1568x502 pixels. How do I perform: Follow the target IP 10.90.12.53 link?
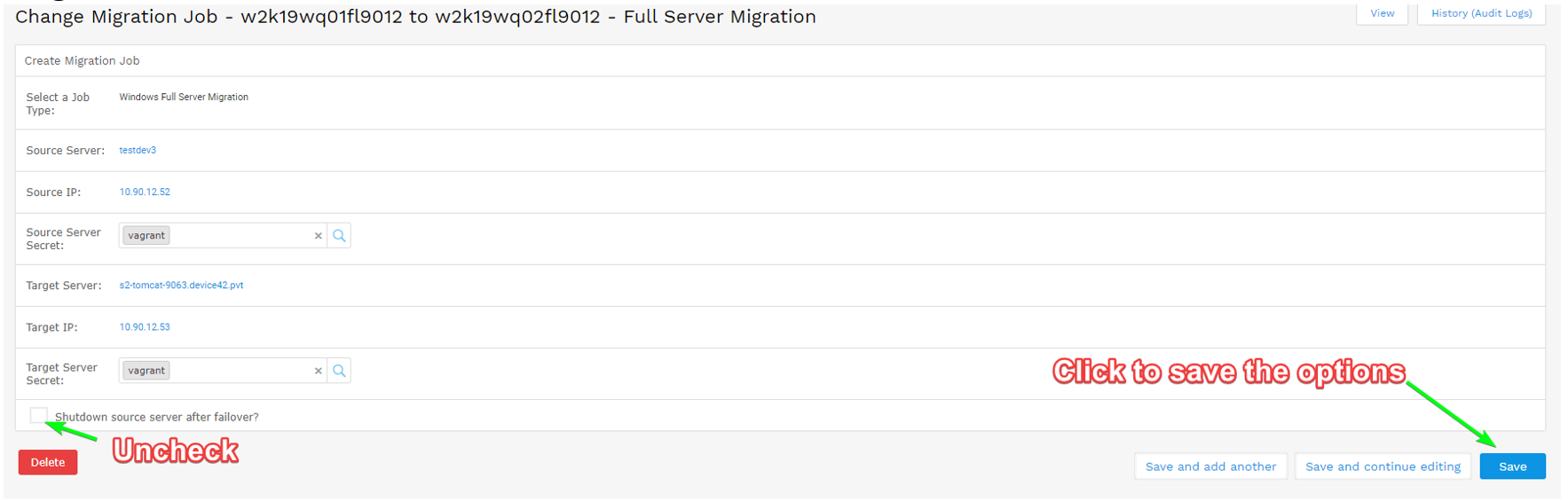145,327
